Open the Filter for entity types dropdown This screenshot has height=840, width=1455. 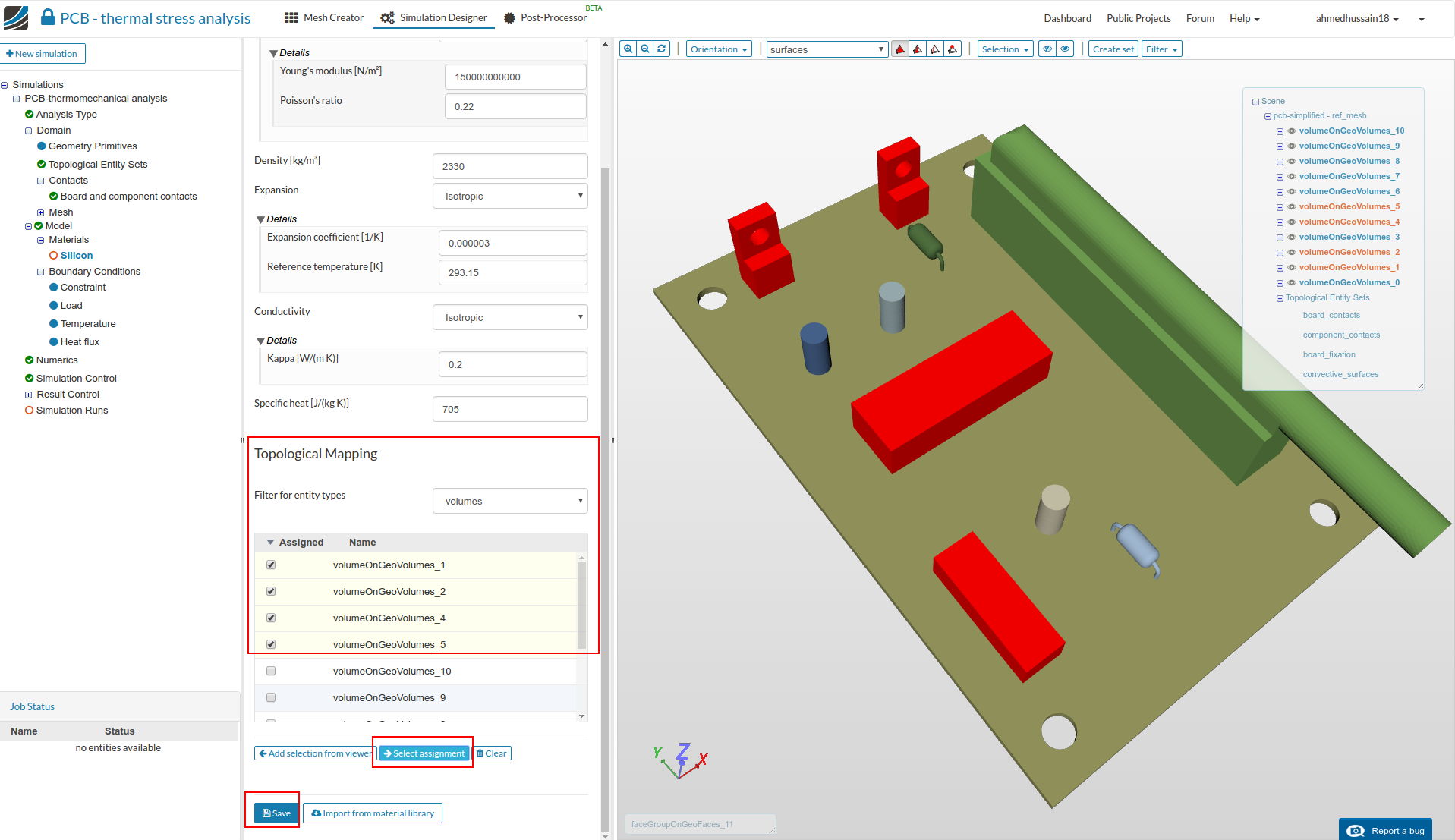coord(510,502)
